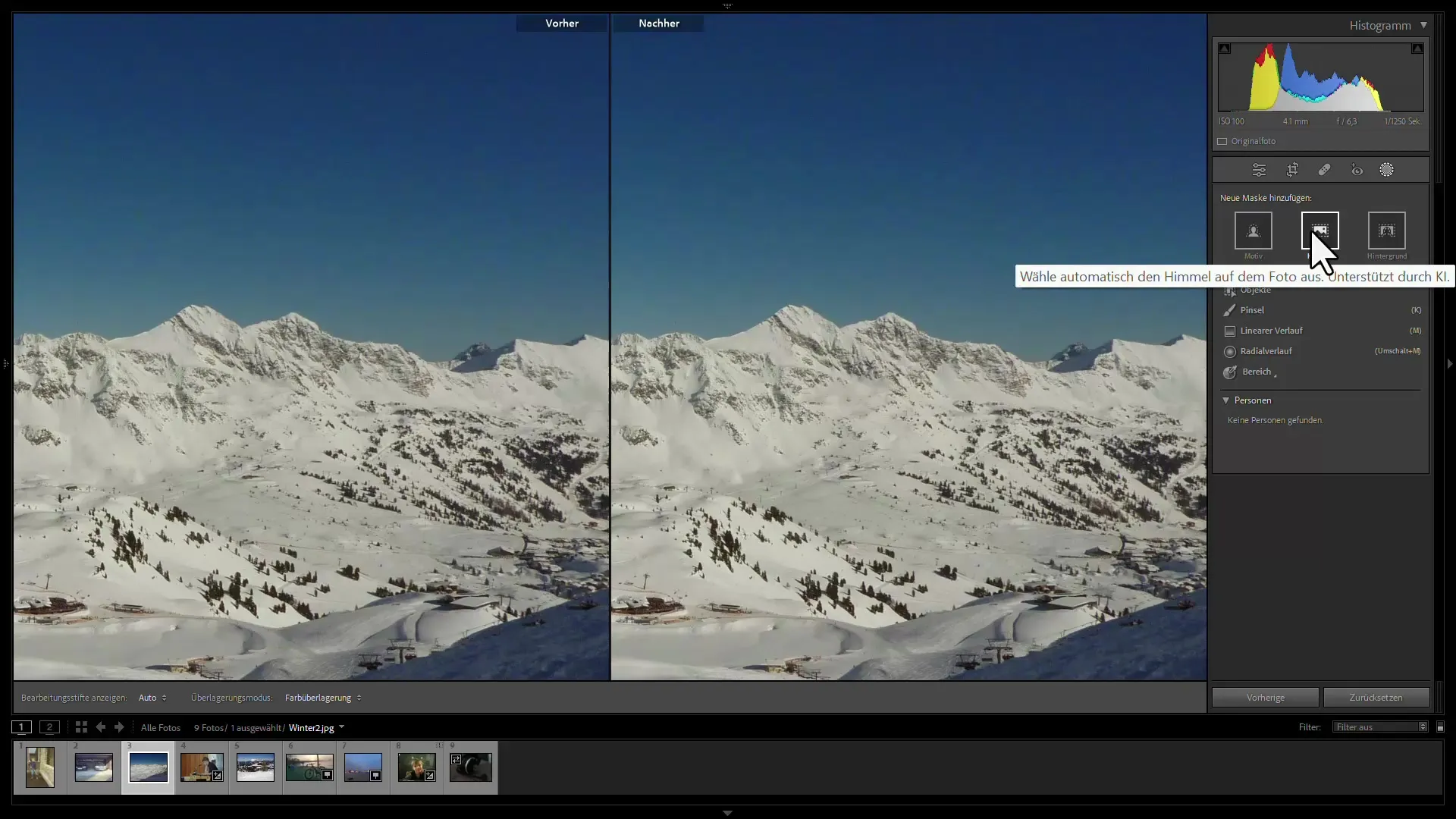Screen dimensions: 1456x819
Task: Select the Healing bandage tool
Action: point(1324,170)
